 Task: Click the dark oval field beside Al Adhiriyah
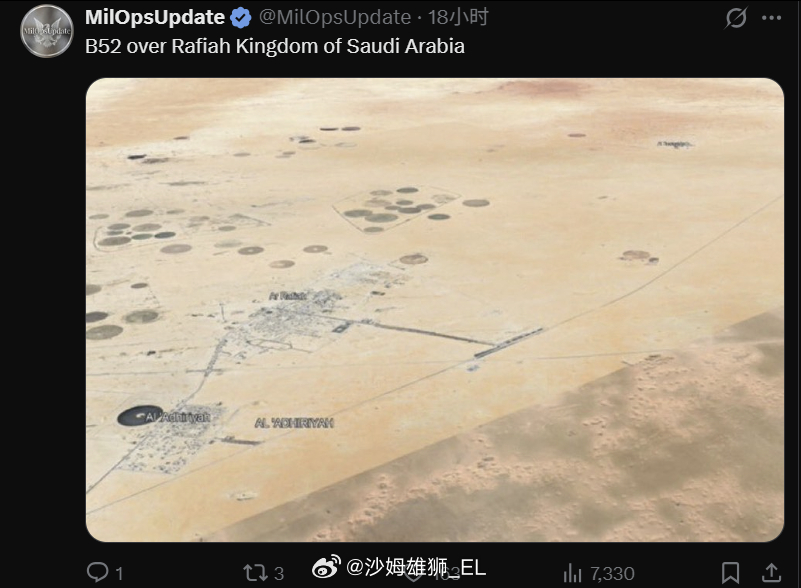click(139, 416)
